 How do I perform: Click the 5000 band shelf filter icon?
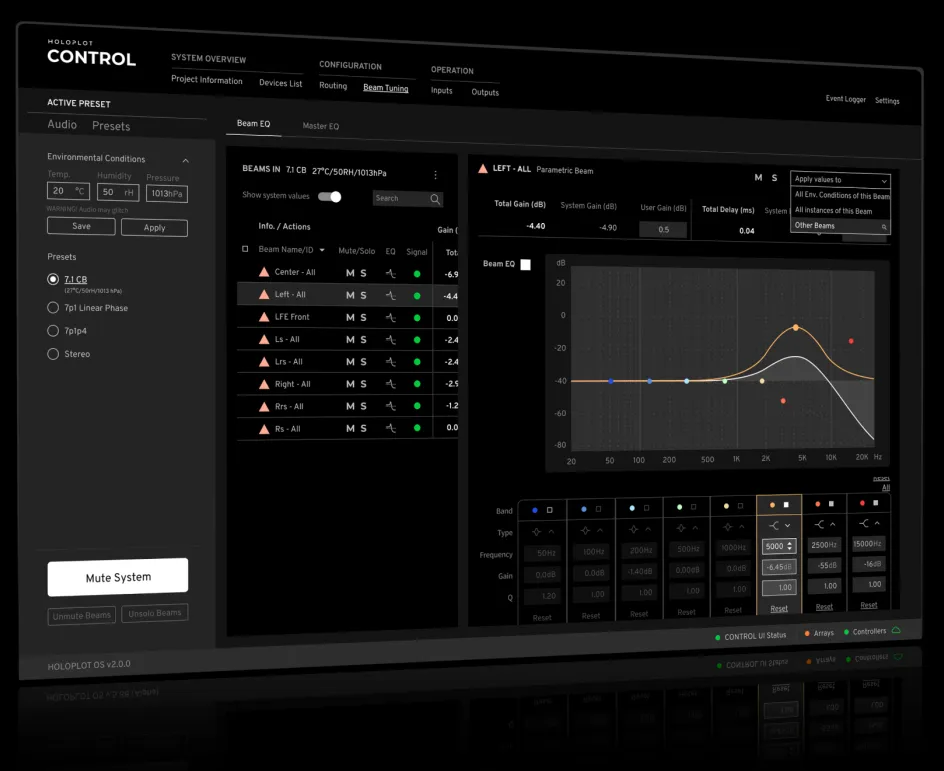[x=774, y=526]
